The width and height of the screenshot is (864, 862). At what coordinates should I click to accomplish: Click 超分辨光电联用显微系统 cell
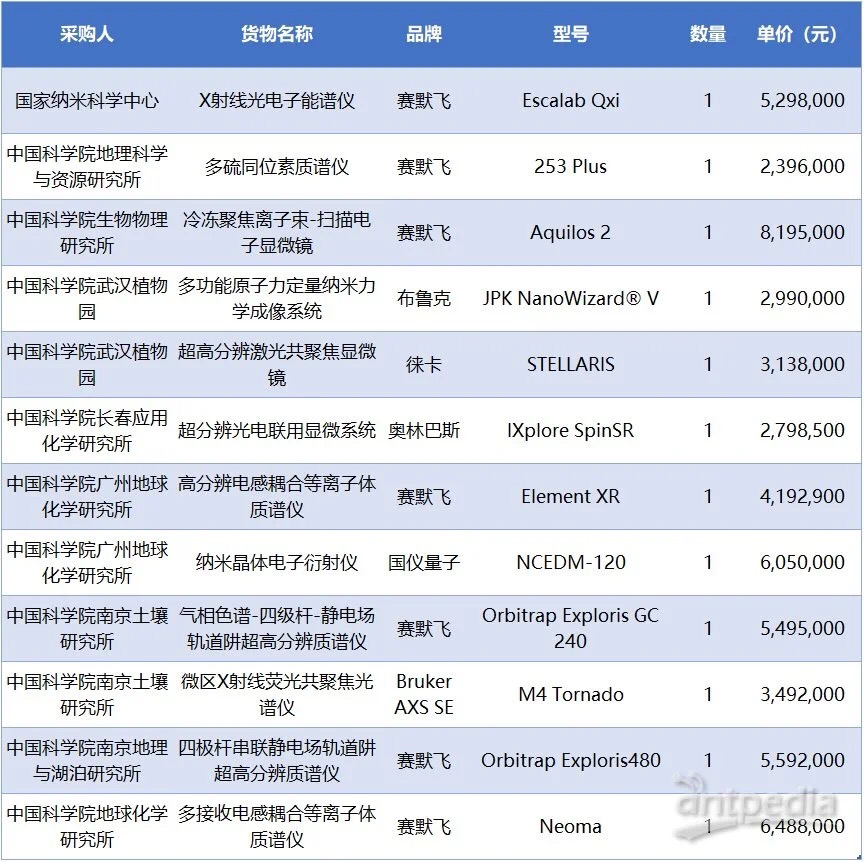(277, 430)
